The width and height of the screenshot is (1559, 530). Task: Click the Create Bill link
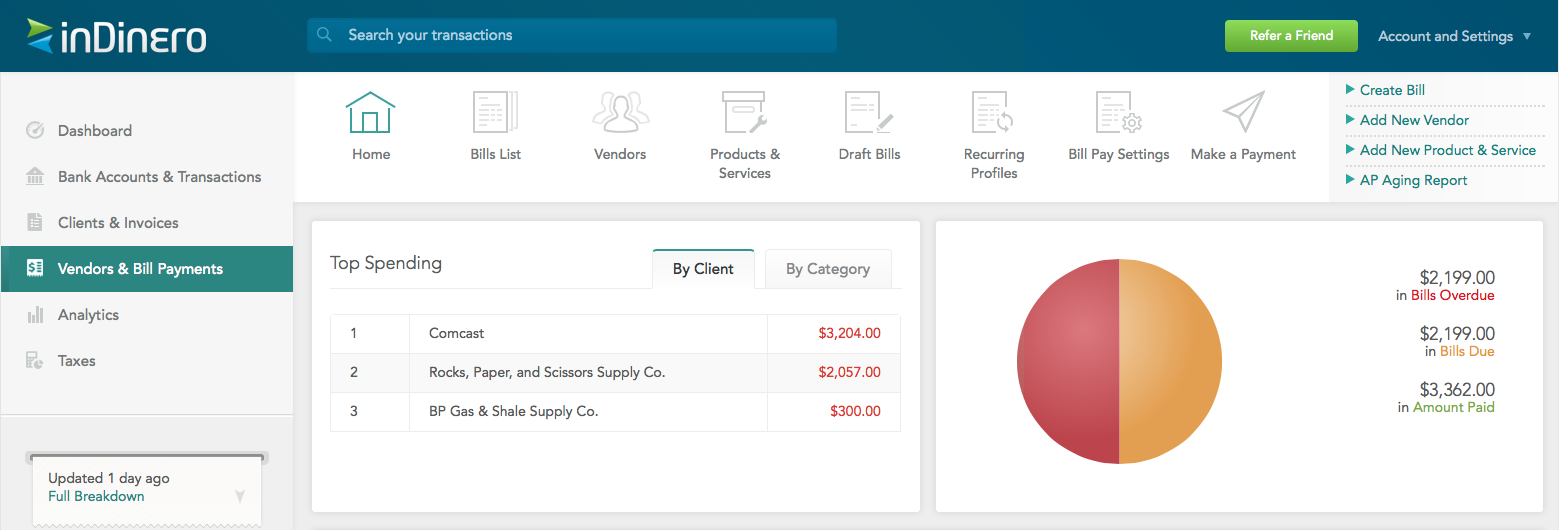click(1392, 90)
